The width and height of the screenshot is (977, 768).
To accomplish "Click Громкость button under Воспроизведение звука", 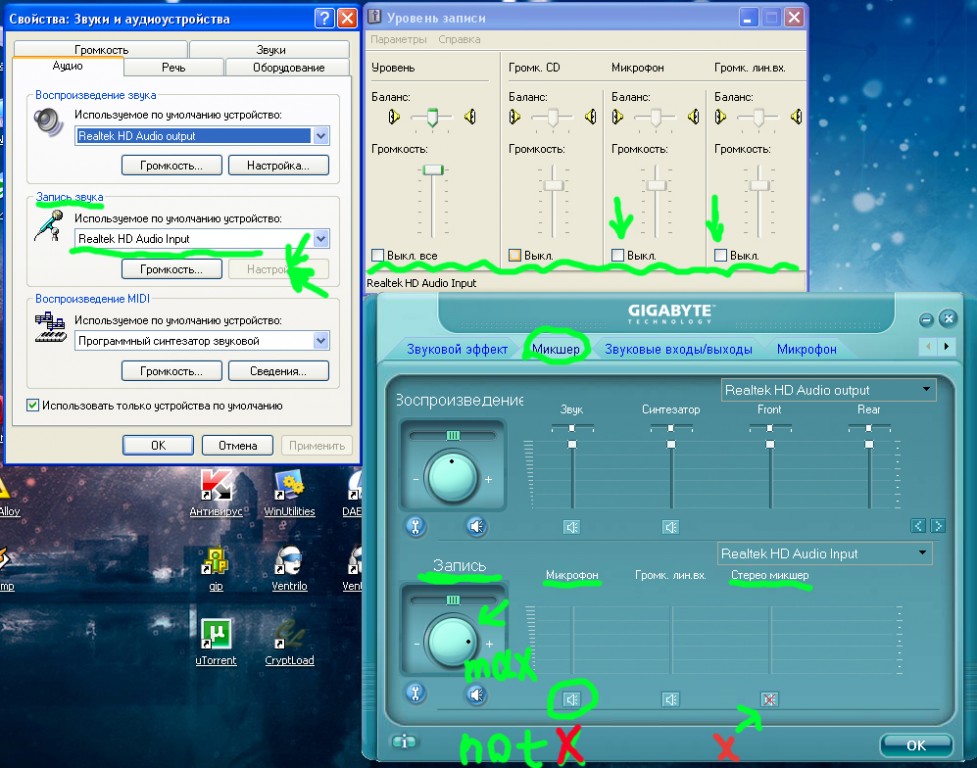I will tap(171, 166).
